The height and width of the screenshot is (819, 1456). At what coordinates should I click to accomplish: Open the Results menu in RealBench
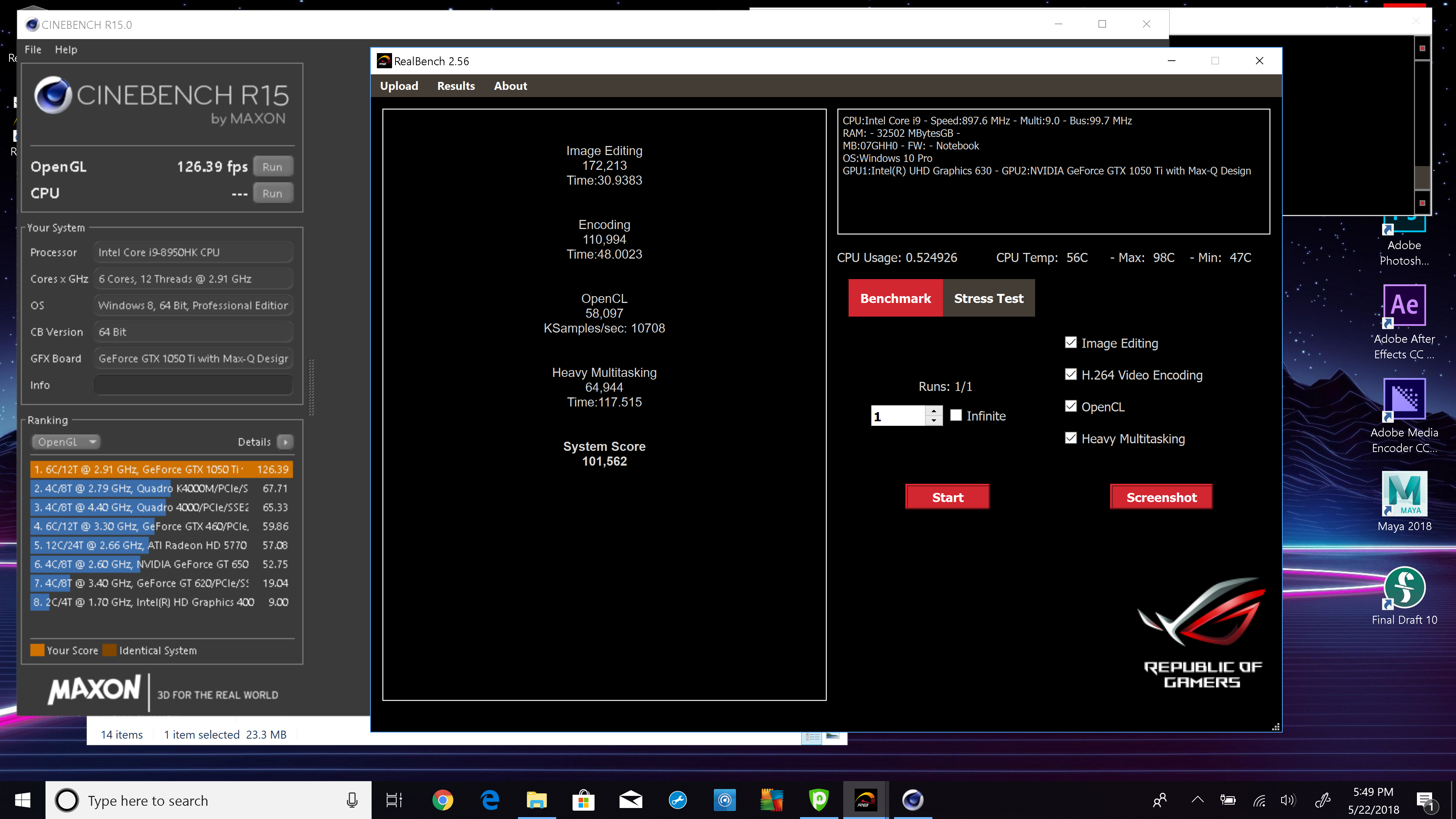(x=455, y=86)
